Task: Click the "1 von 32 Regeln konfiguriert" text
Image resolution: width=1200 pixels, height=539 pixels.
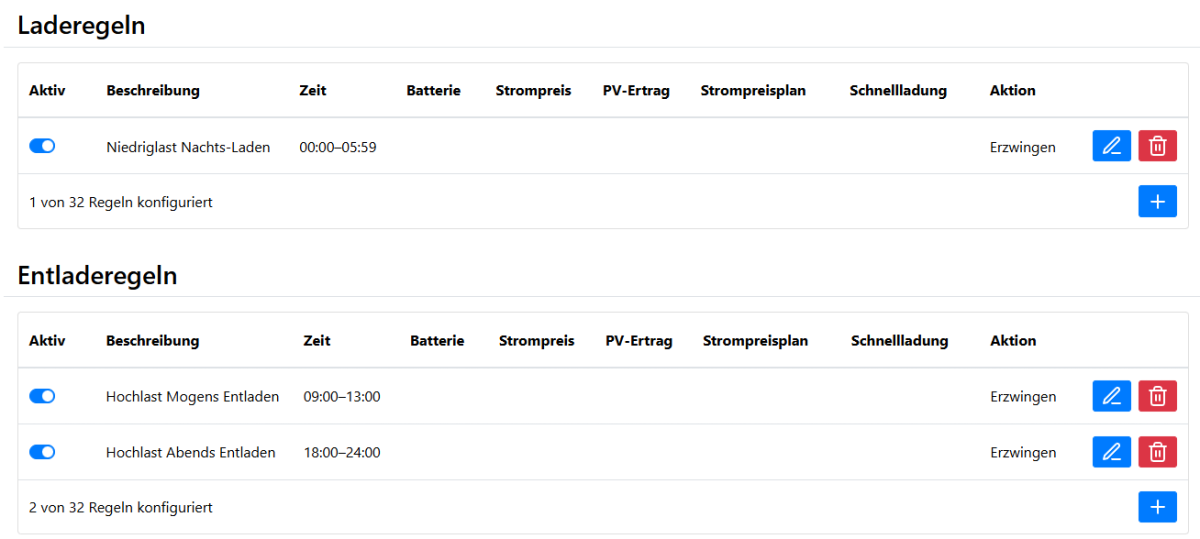Action: pyautogui.click(x=120, y=202)
